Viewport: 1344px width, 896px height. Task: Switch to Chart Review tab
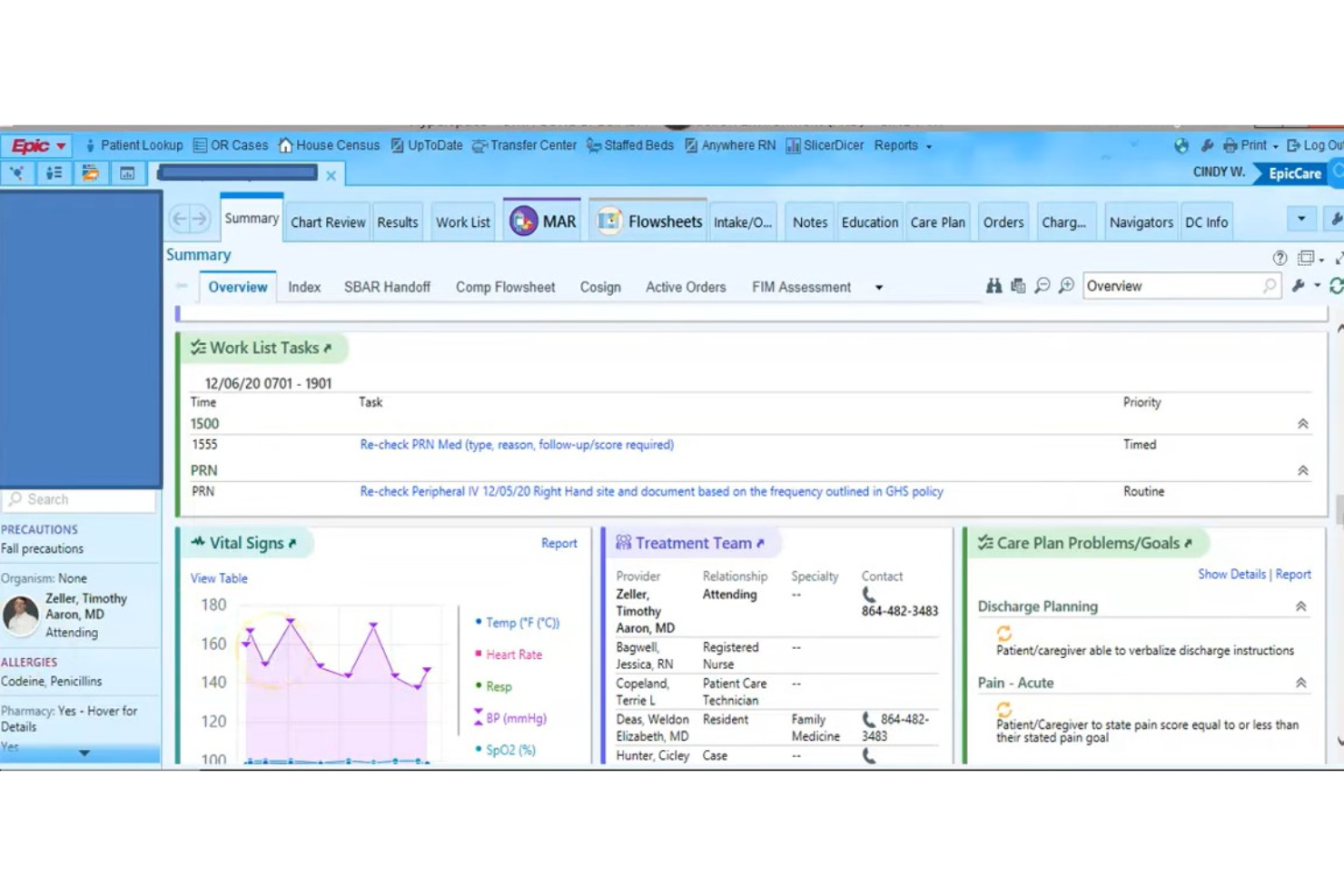click(328, 222)
